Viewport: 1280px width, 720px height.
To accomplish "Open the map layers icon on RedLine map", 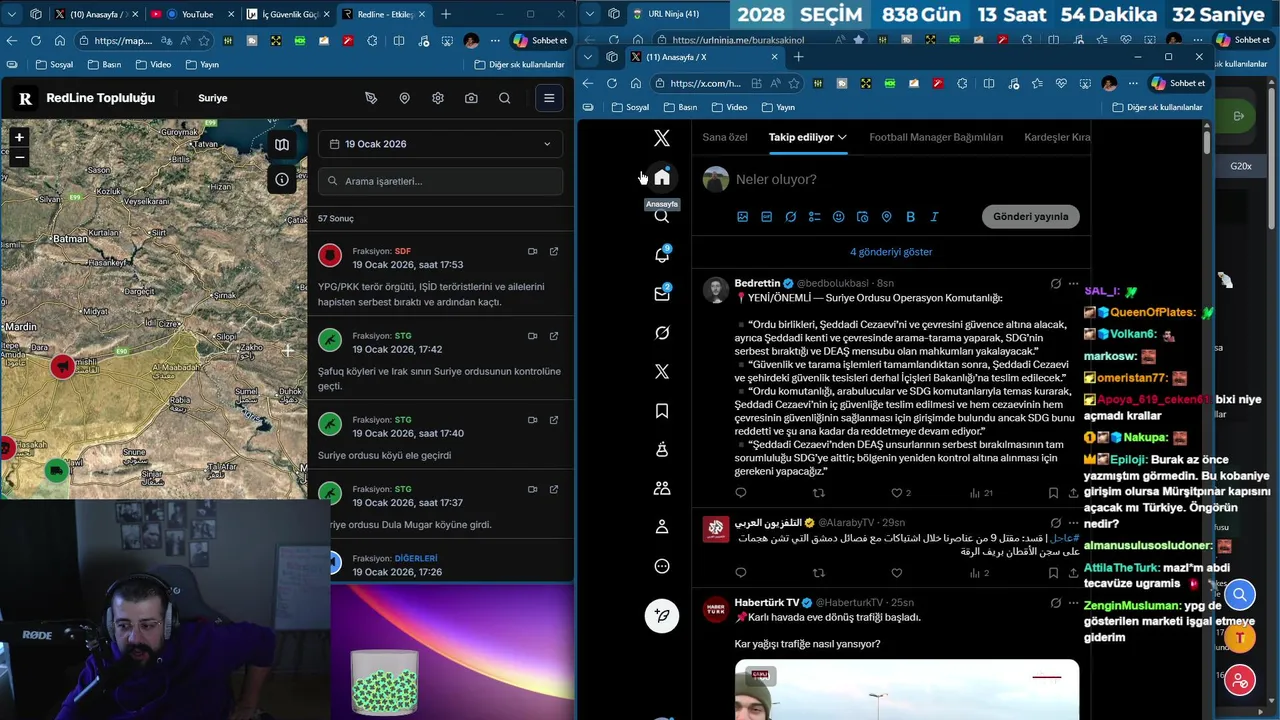I will [282, 145].
